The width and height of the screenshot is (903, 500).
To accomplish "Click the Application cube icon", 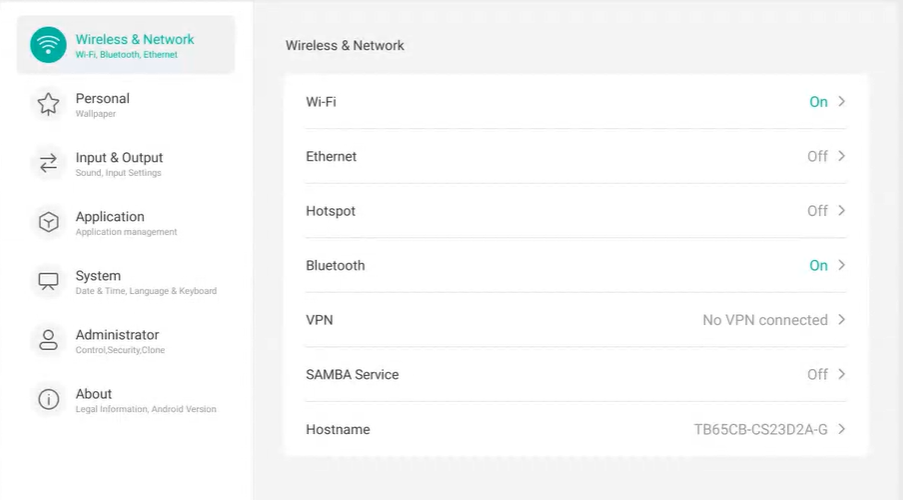I will point(48,222).
